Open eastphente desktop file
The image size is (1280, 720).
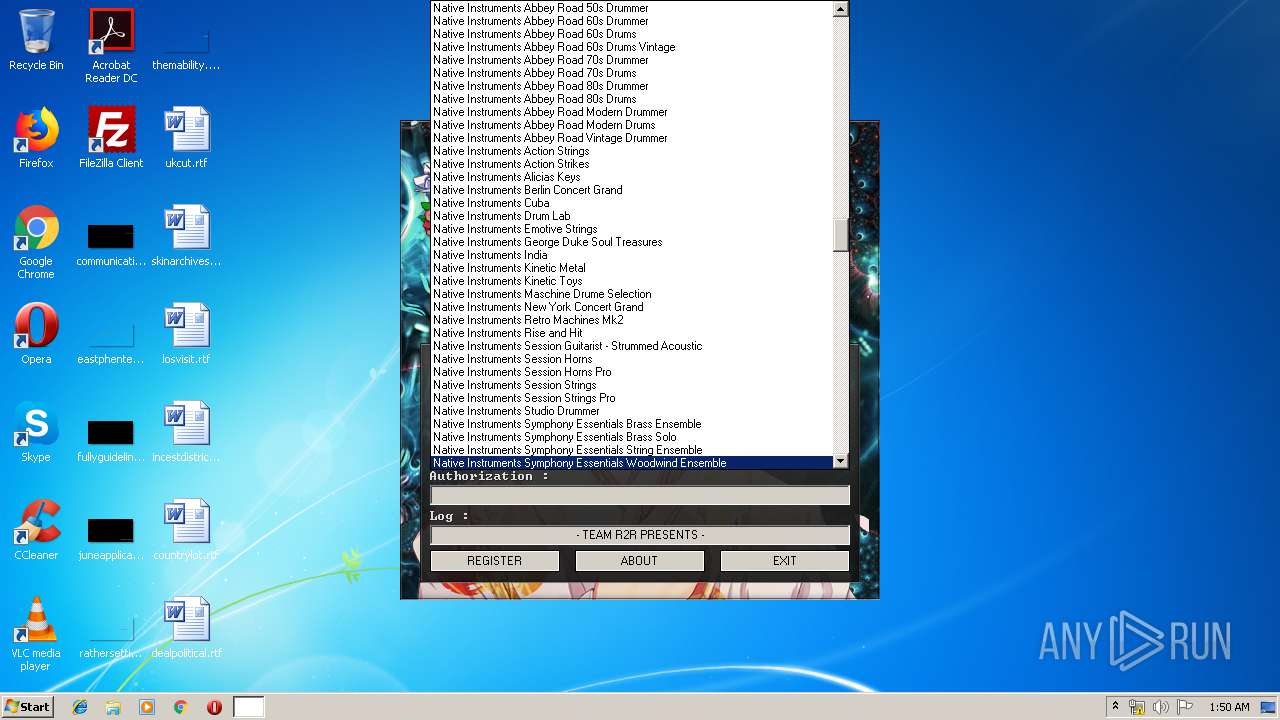pyautogui.click(x=111, y=340)
